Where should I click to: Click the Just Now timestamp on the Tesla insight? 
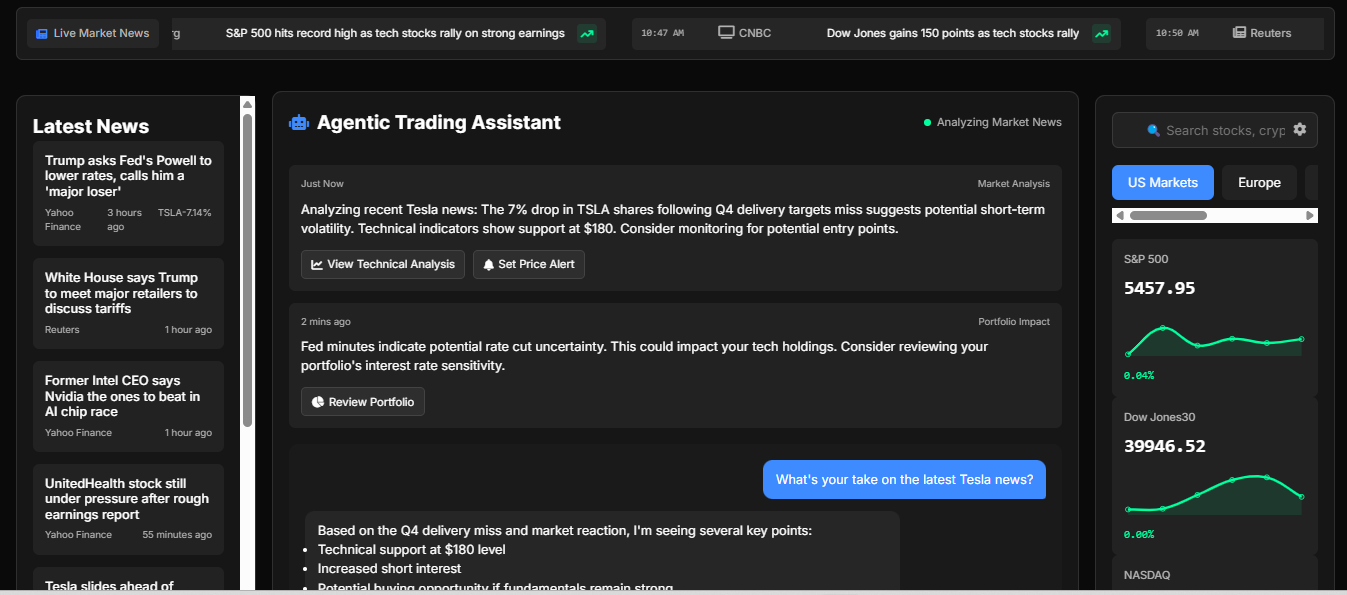point(322,184)
